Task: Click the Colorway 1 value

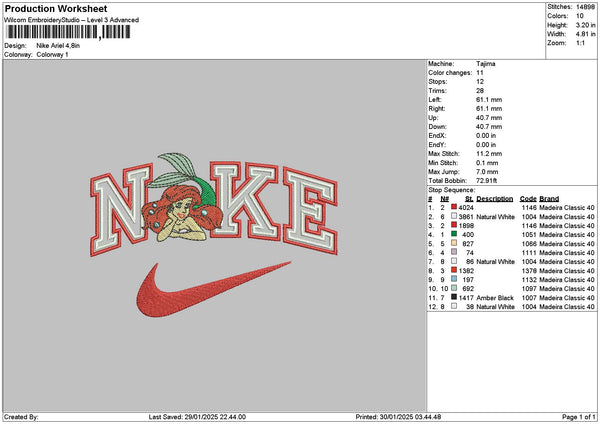Action: point(52,55)
